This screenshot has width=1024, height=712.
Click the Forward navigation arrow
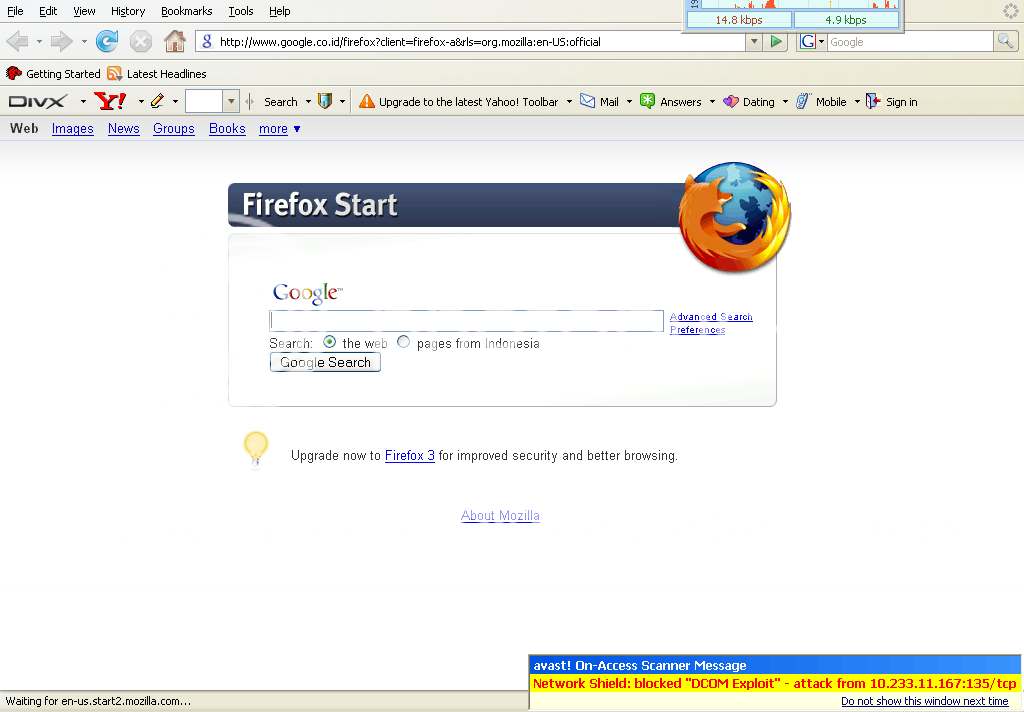coord(61,42)
